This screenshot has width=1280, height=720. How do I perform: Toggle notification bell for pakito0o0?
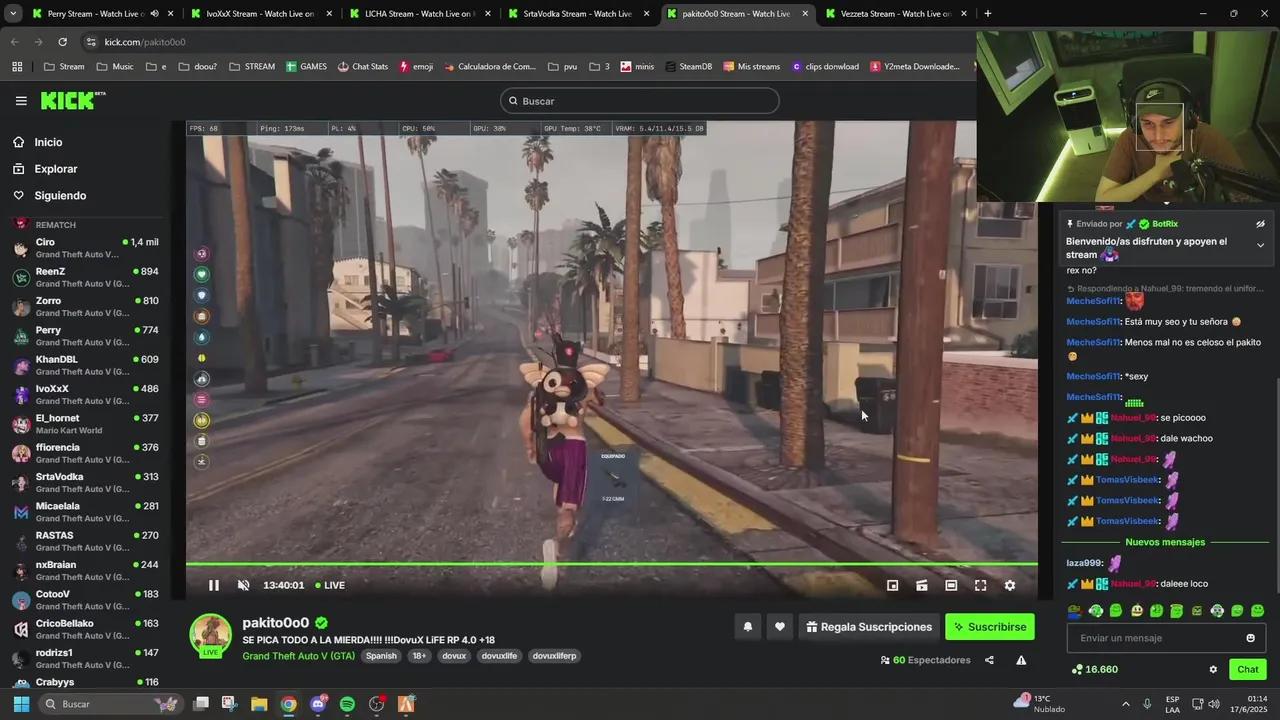(x=747, y=627)
